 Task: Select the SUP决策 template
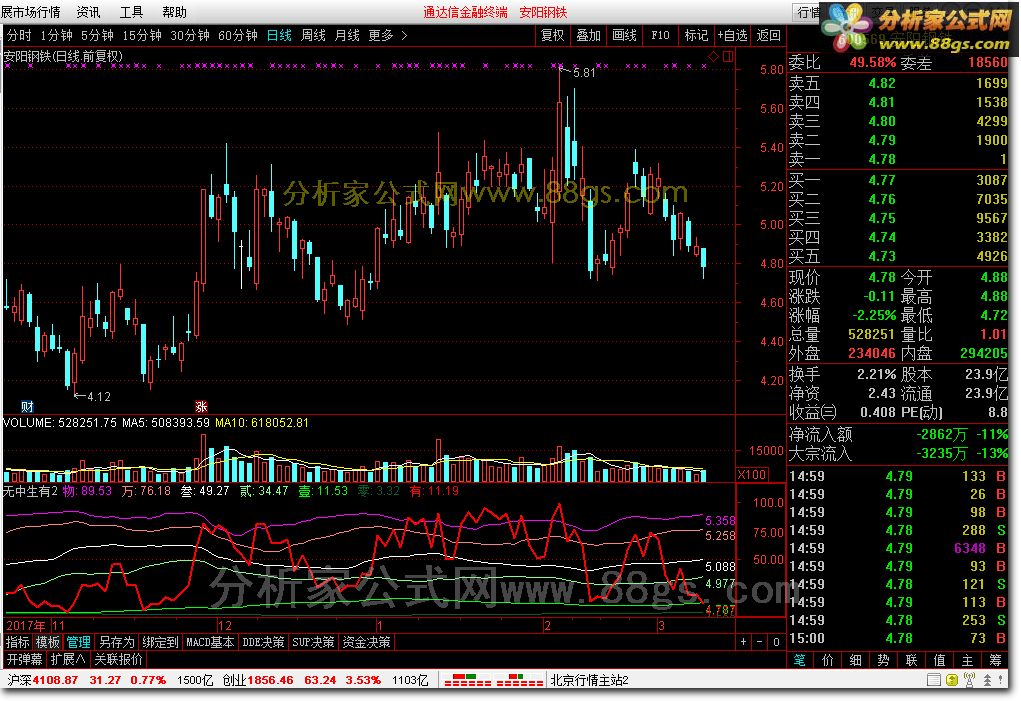click(313, 642)
